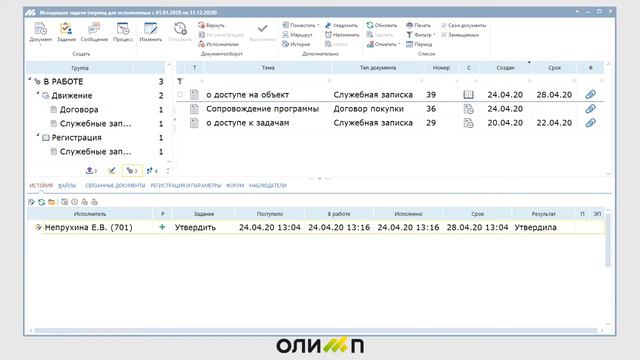Open overflow dots beside the tree panel tabs

pos(168,171)
